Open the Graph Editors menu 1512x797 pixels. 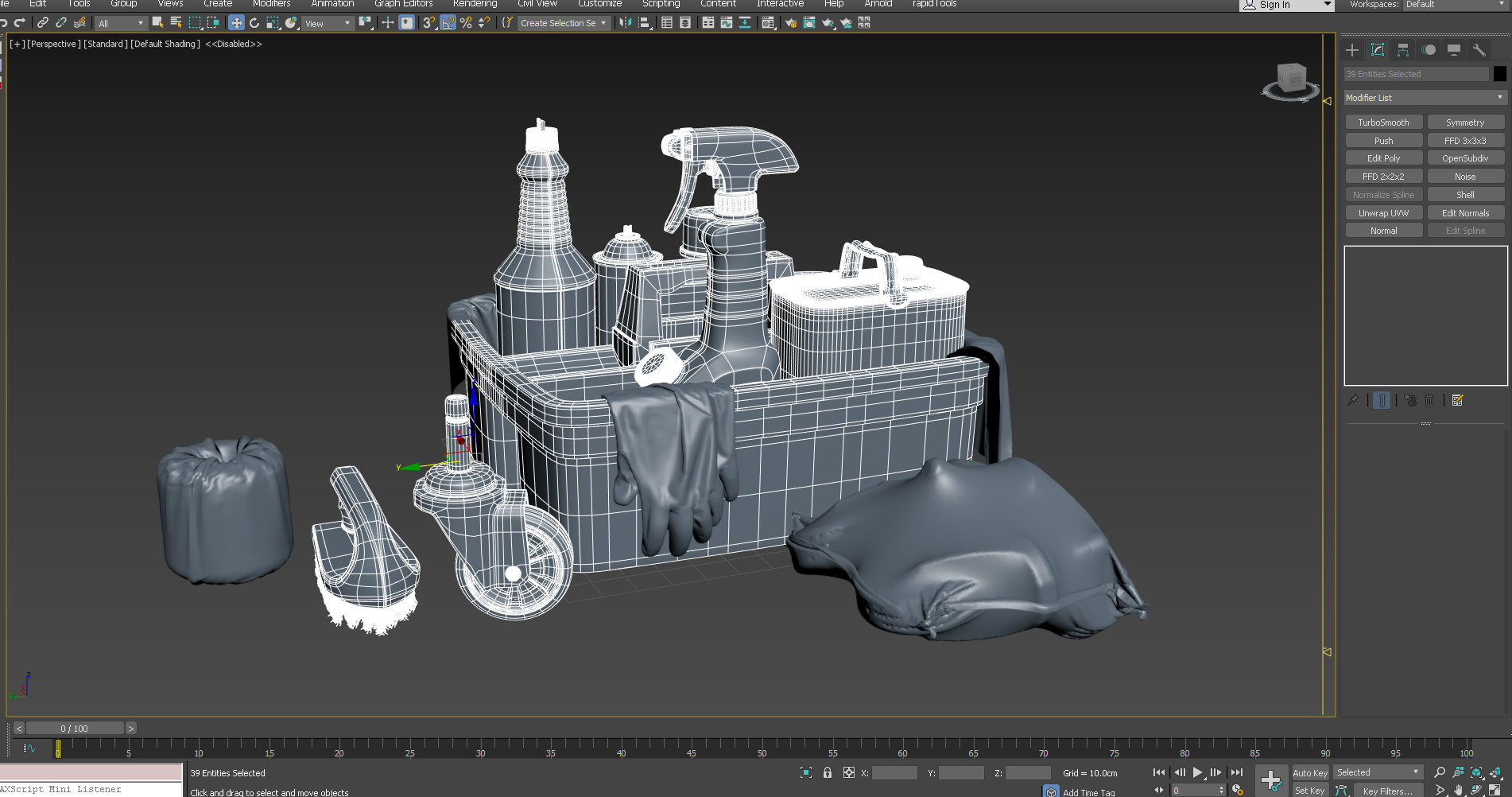pos(403,4)
